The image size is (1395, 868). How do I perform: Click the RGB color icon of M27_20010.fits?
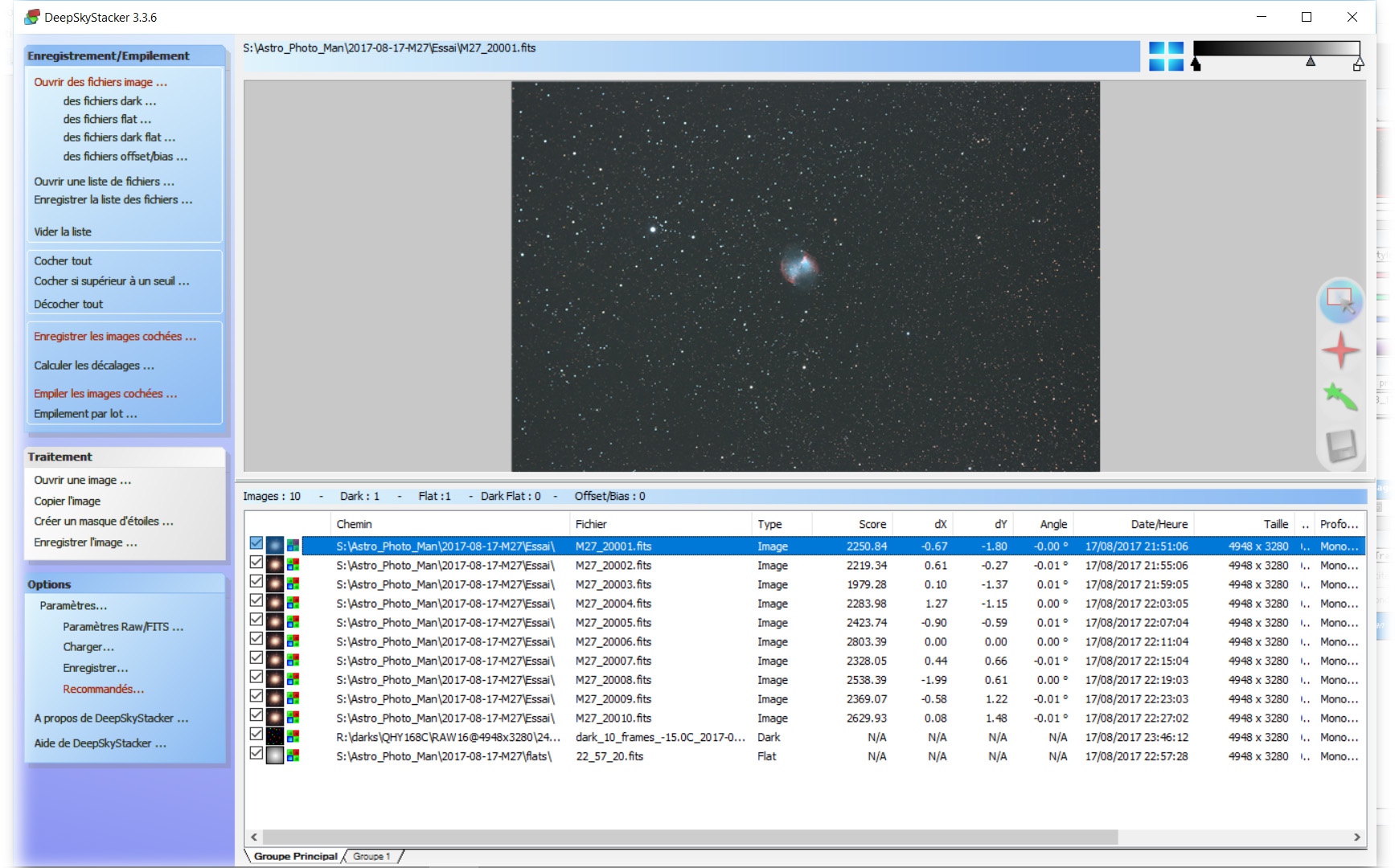click(x=293, y=718)
